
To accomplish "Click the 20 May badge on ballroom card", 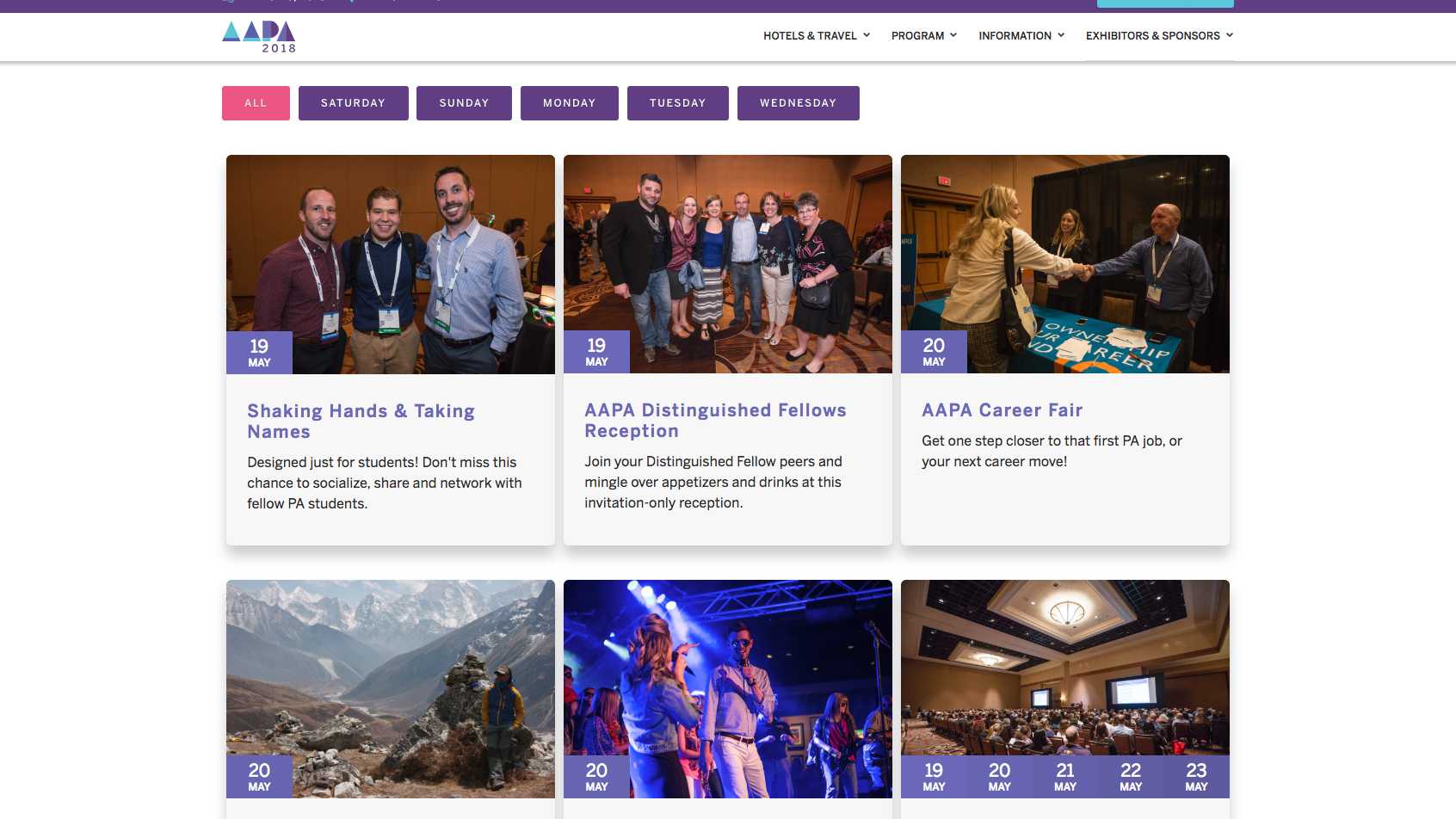I will pos(999,777).
